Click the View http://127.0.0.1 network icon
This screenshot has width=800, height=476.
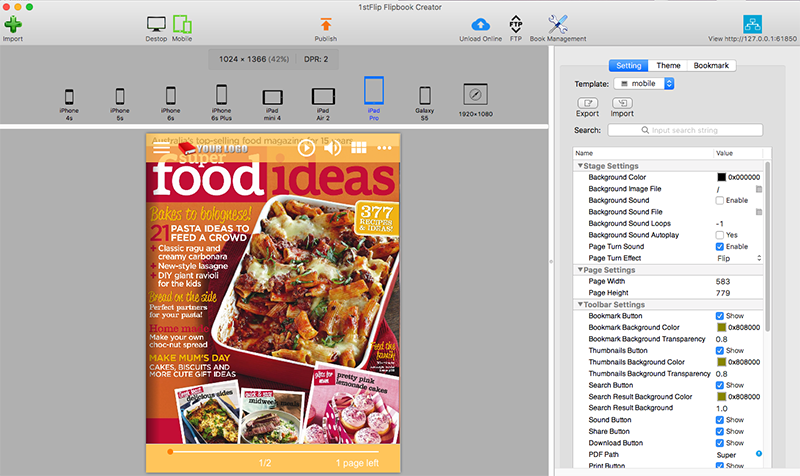(752, 24)
